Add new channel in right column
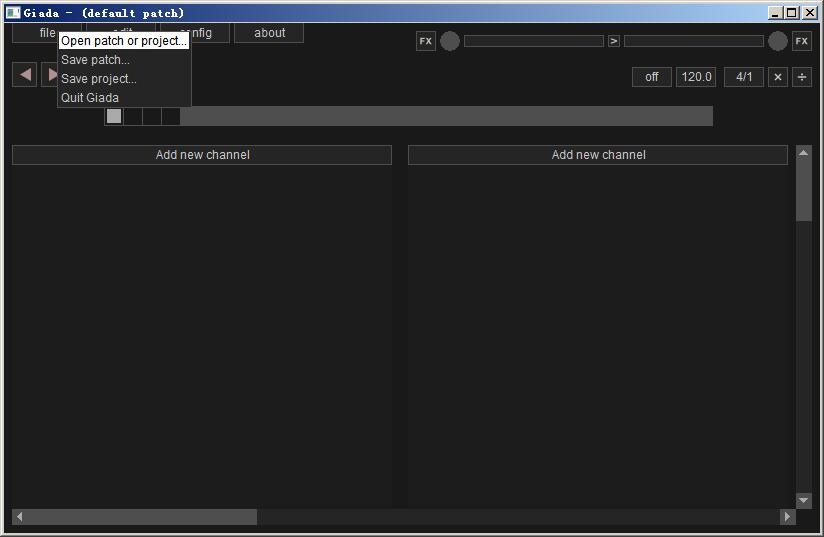Screen dimensions: 824x537 [x=598, y=155]
